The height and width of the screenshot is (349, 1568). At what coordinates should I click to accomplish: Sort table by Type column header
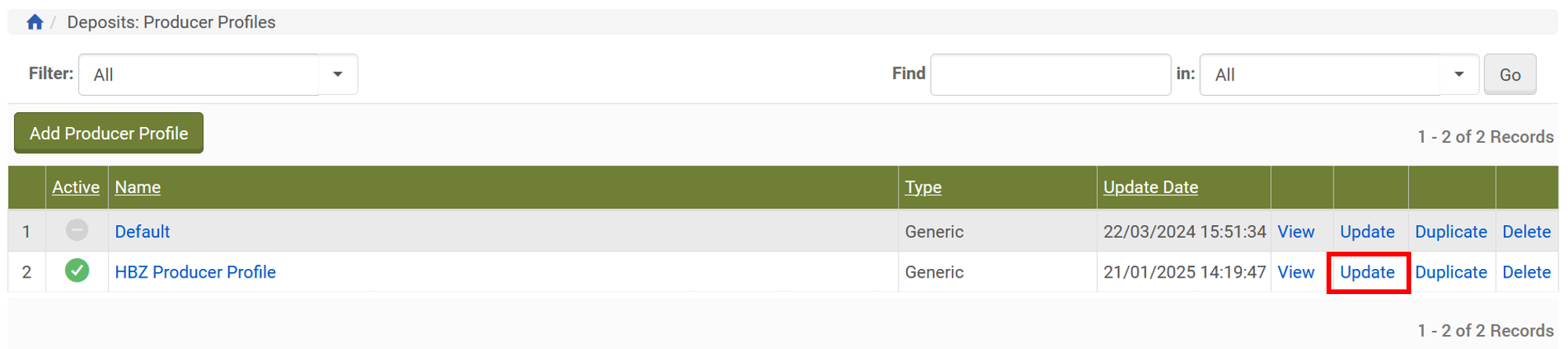point(923,187)
